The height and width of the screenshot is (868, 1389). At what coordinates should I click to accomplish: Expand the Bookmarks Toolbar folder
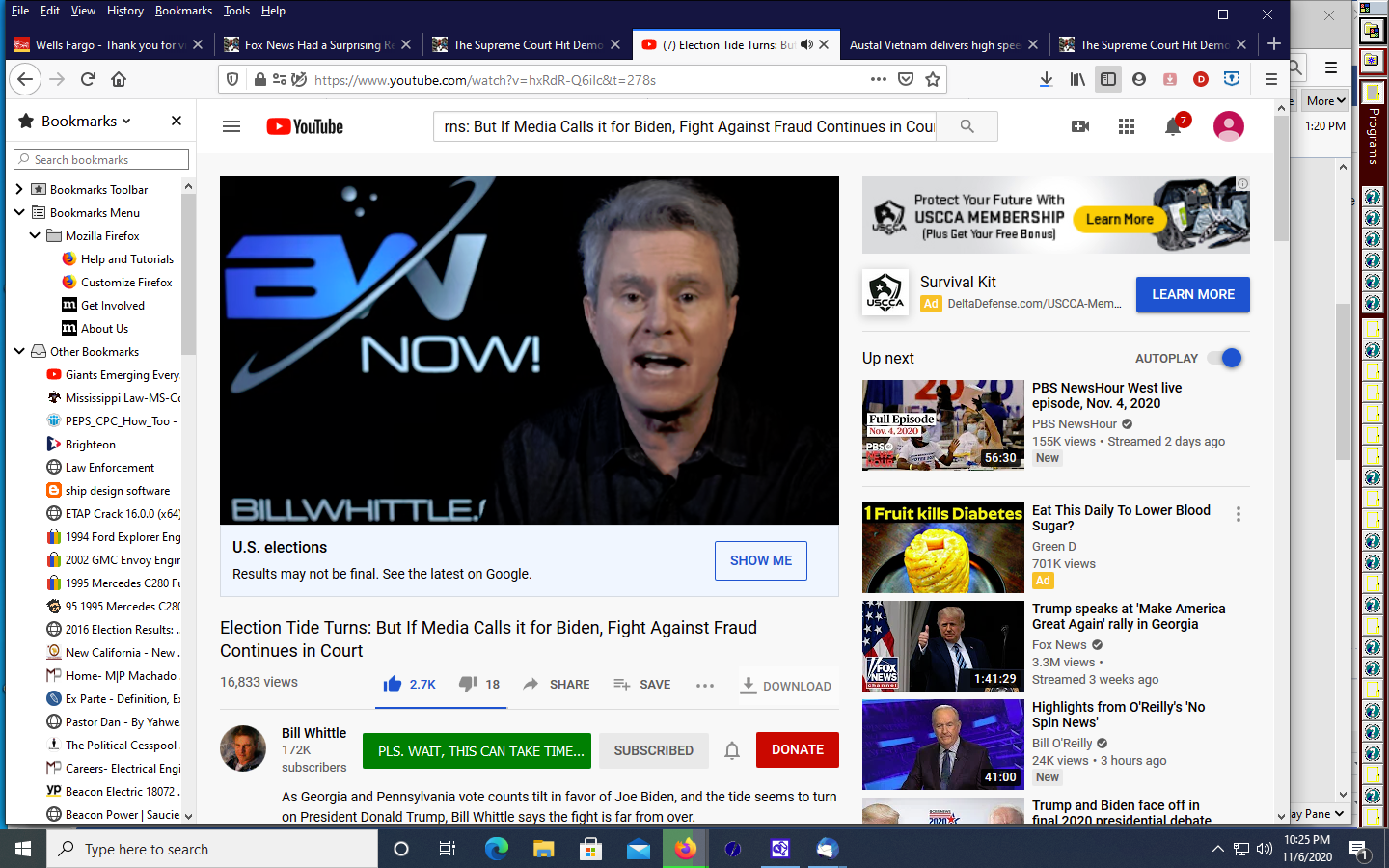pos(19,189)
